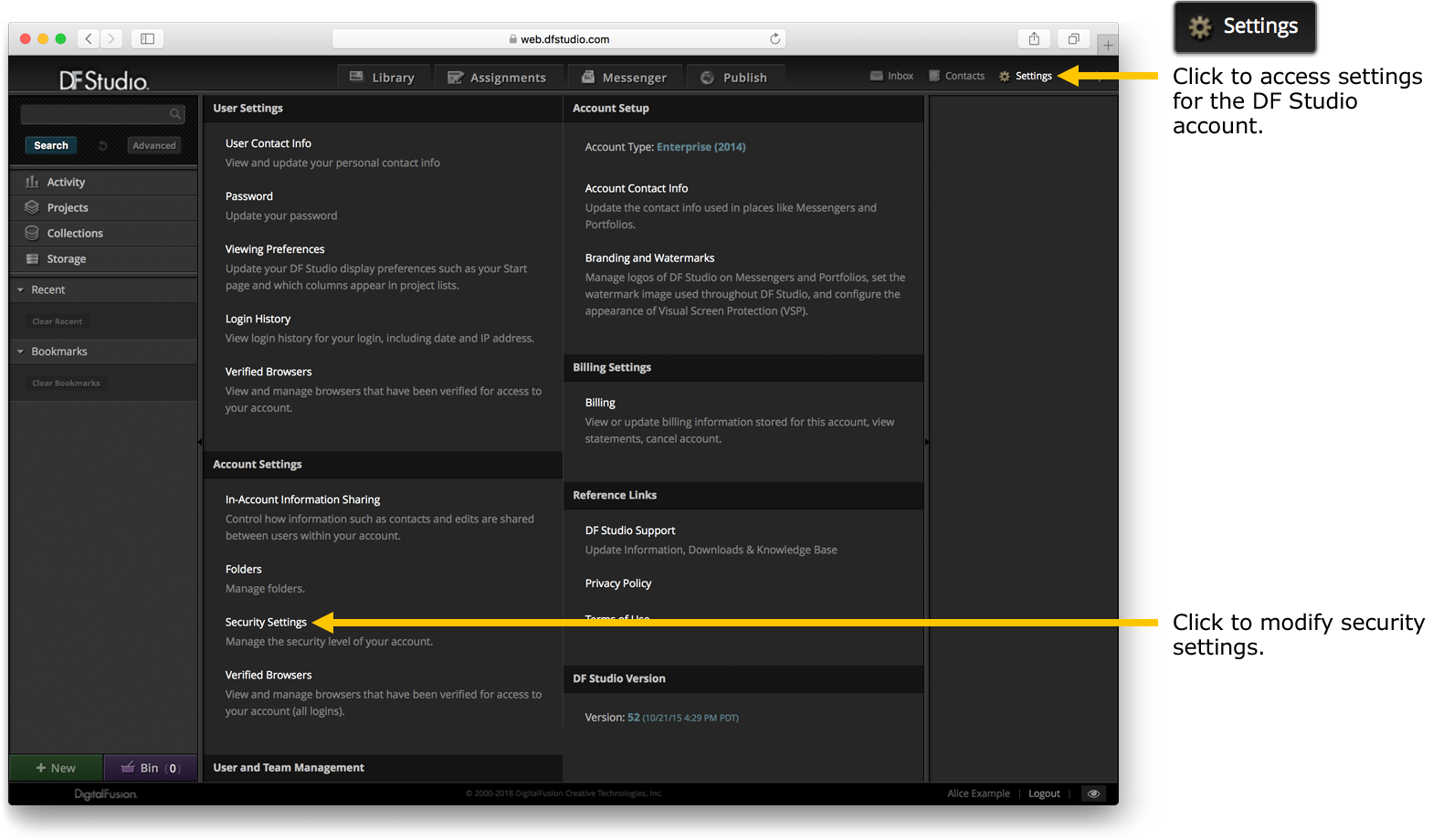Click the green New button
Screen dimensions: 1443x840
tap(57, 768)
